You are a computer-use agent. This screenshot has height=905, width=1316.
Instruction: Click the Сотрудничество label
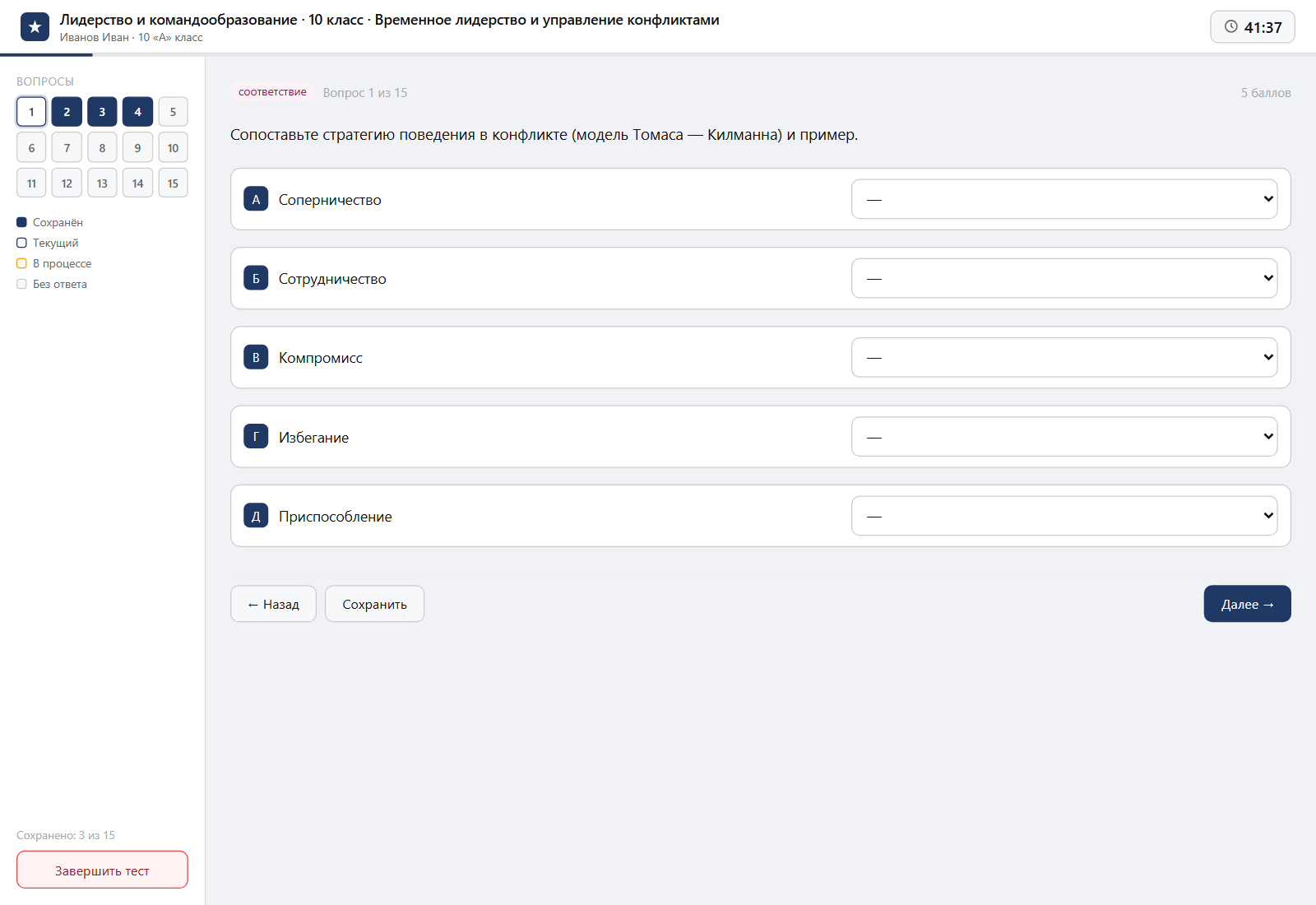pos(332,279)
